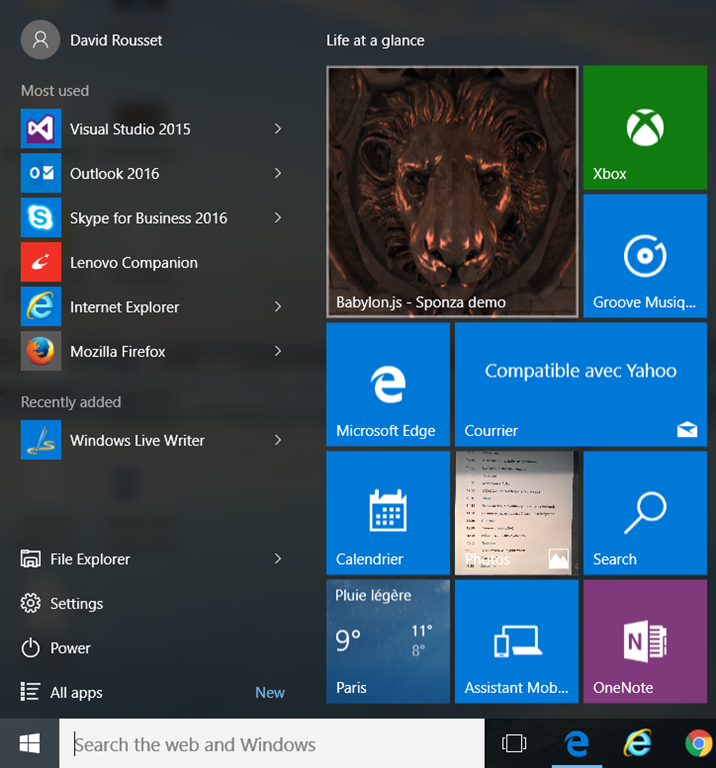The height and width of the screenshot is (768, 716).
Task: Expand the File Explorer arrow
Action: click(278, 559)
